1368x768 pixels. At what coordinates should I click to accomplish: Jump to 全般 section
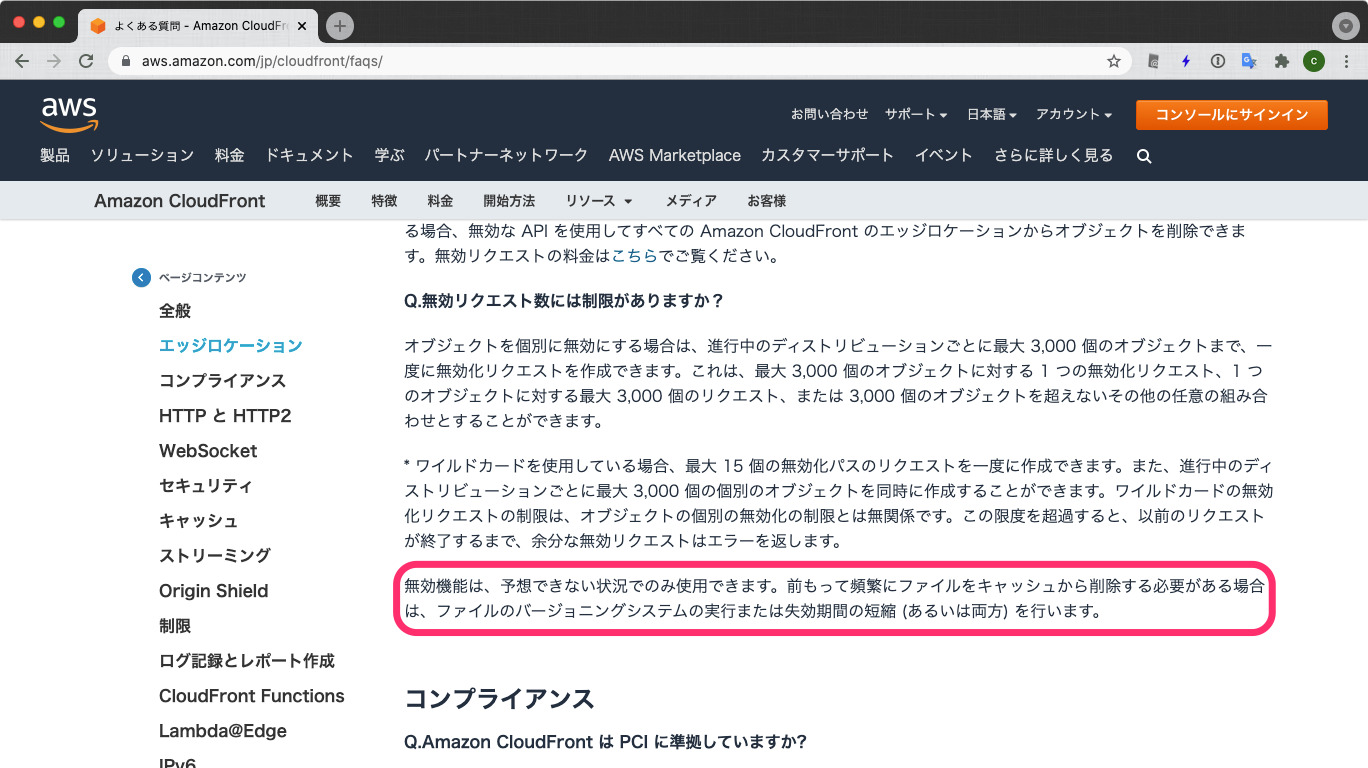(x=175, y=311)
